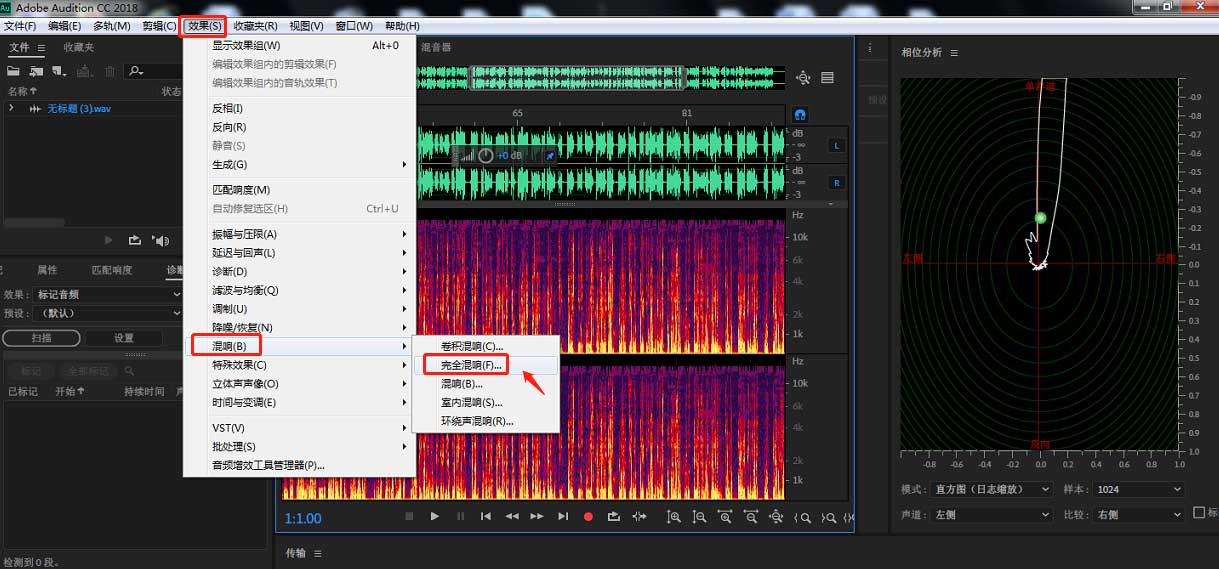Open the 模式 dropdown showing 直方图（日志缩放）
Image resolution: width=1219 pixels, height=569 pixels.
tap(991, 489)
